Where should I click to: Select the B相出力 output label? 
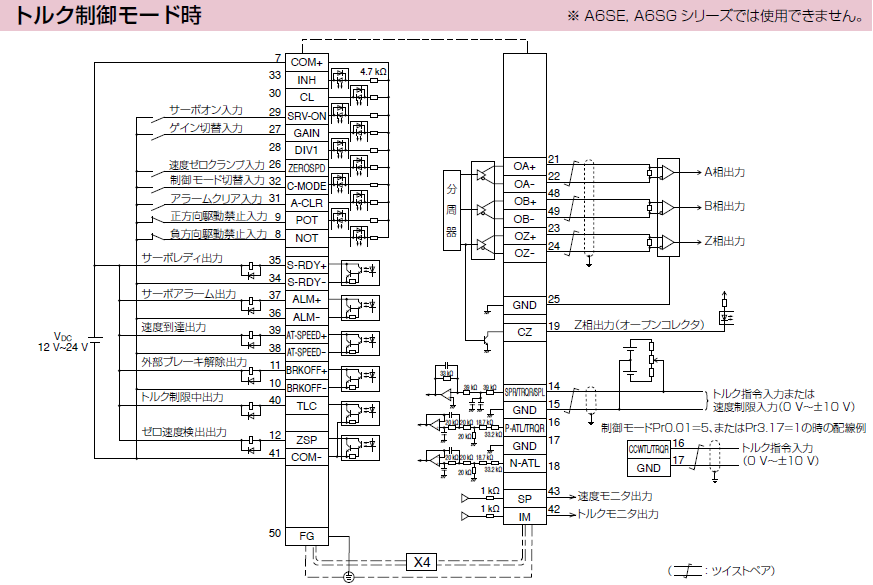click(724, 207)
